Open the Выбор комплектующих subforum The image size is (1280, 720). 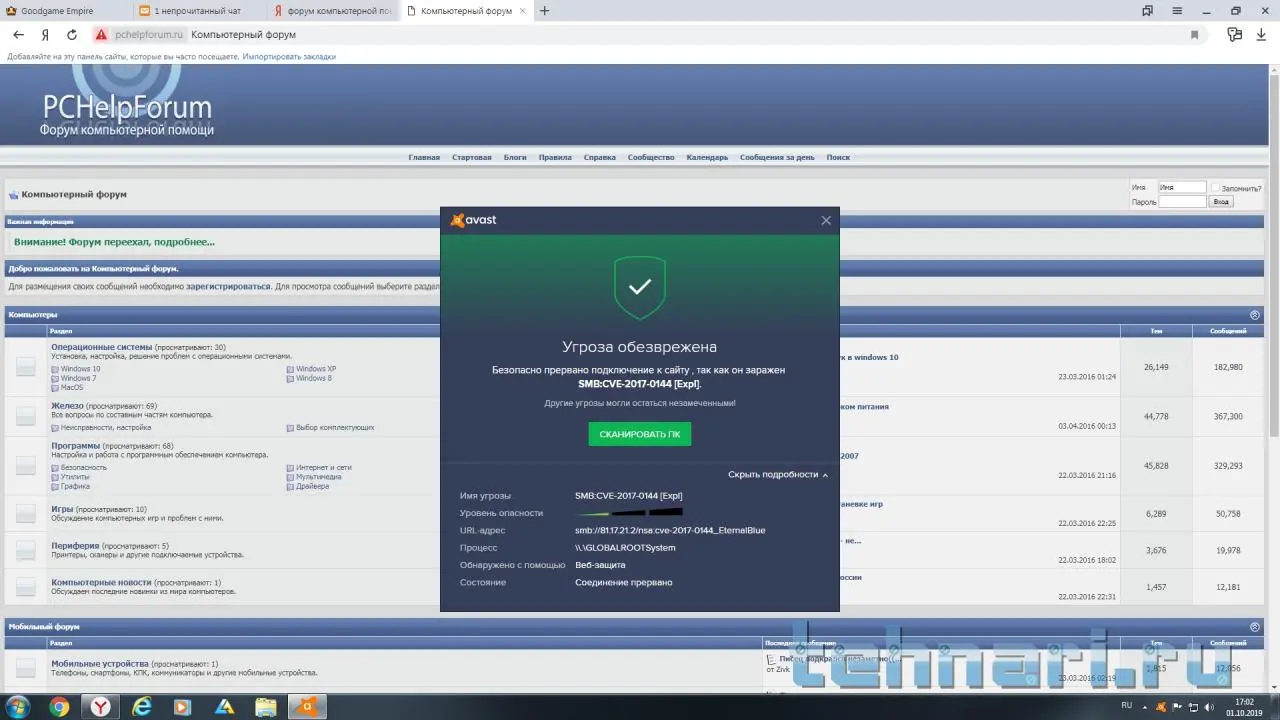[335, 427]
